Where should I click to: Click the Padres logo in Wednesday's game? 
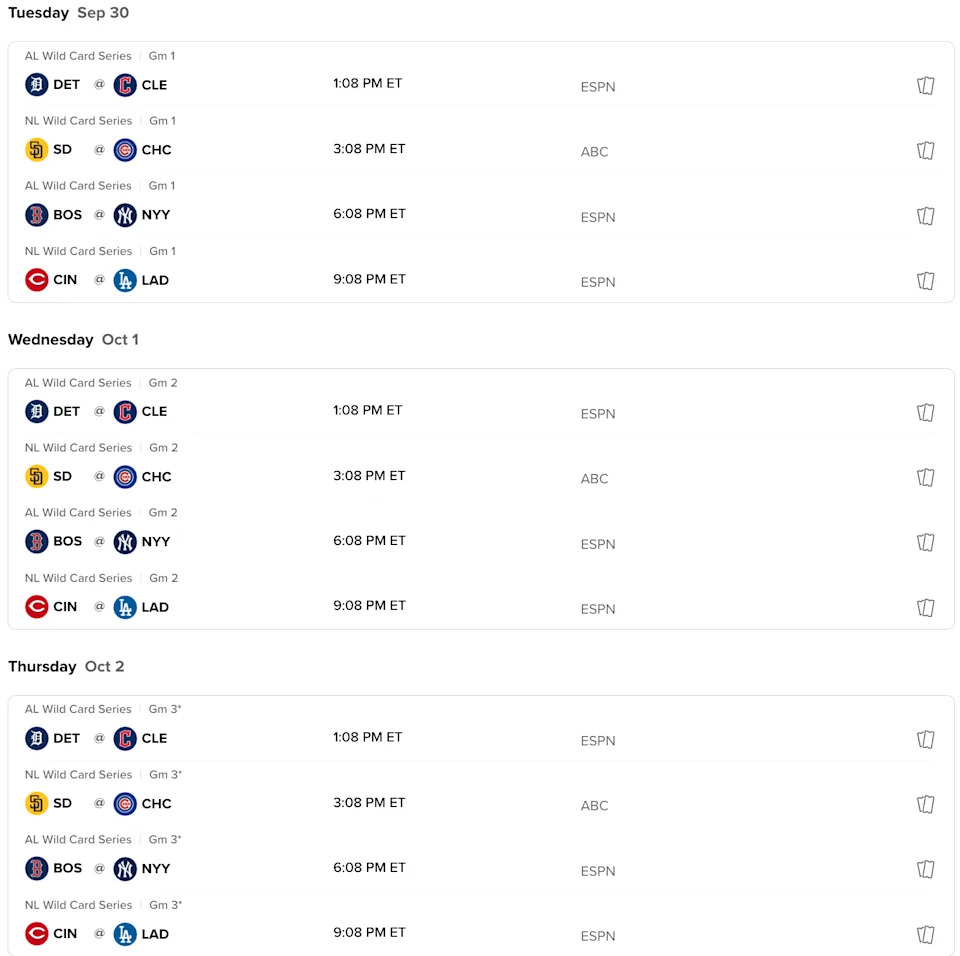coord(37,477)
